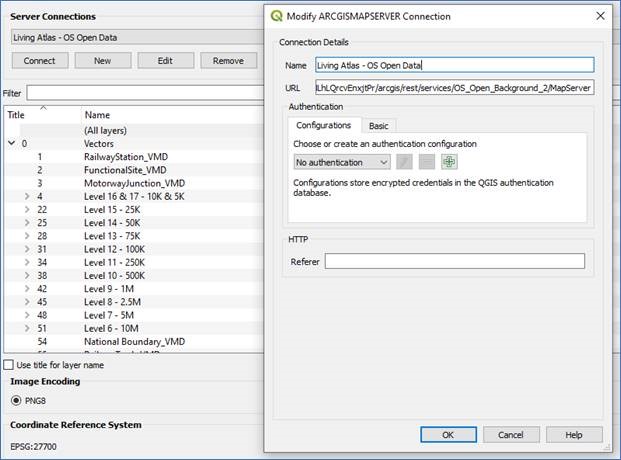Screen dimensions: 621x460
Task: Expand the Level 8 - 2.5M group
Action: pos(27,302)
